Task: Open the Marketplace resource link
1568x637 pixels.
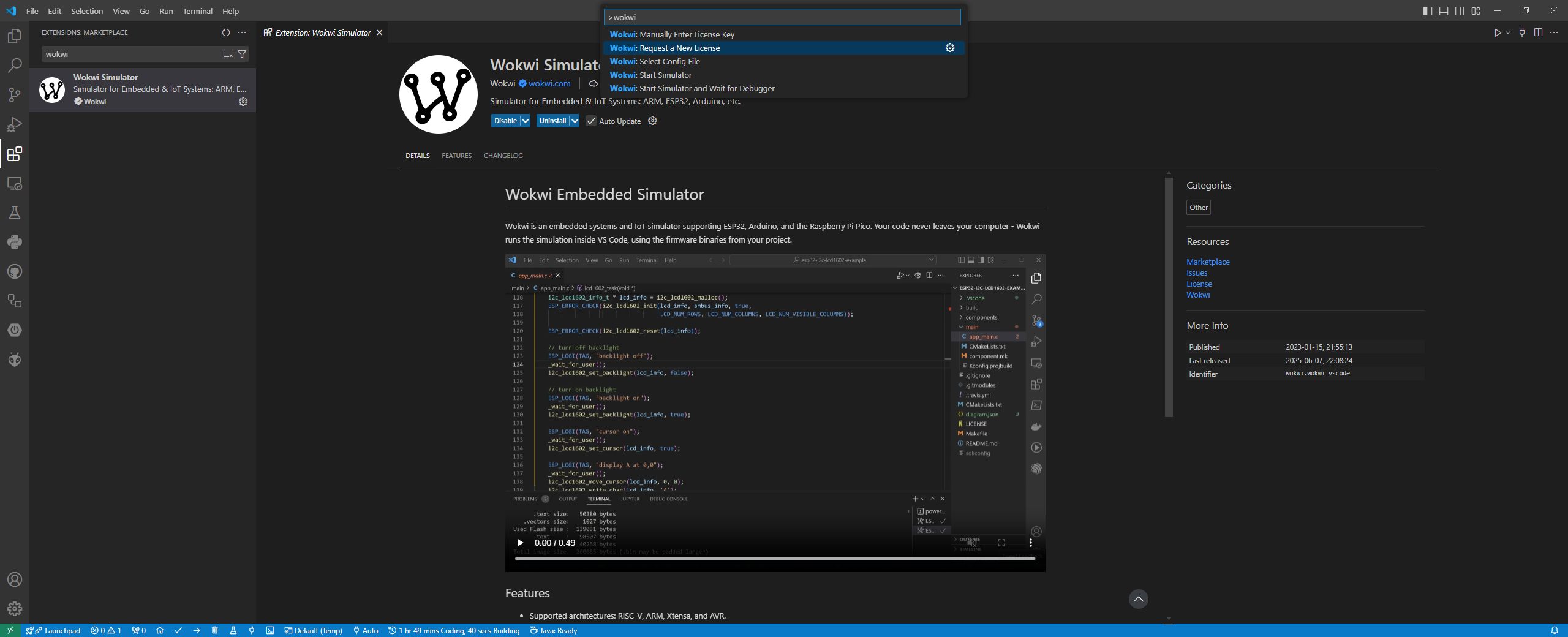Action: pyautogui.click(x=1208, y=262)
